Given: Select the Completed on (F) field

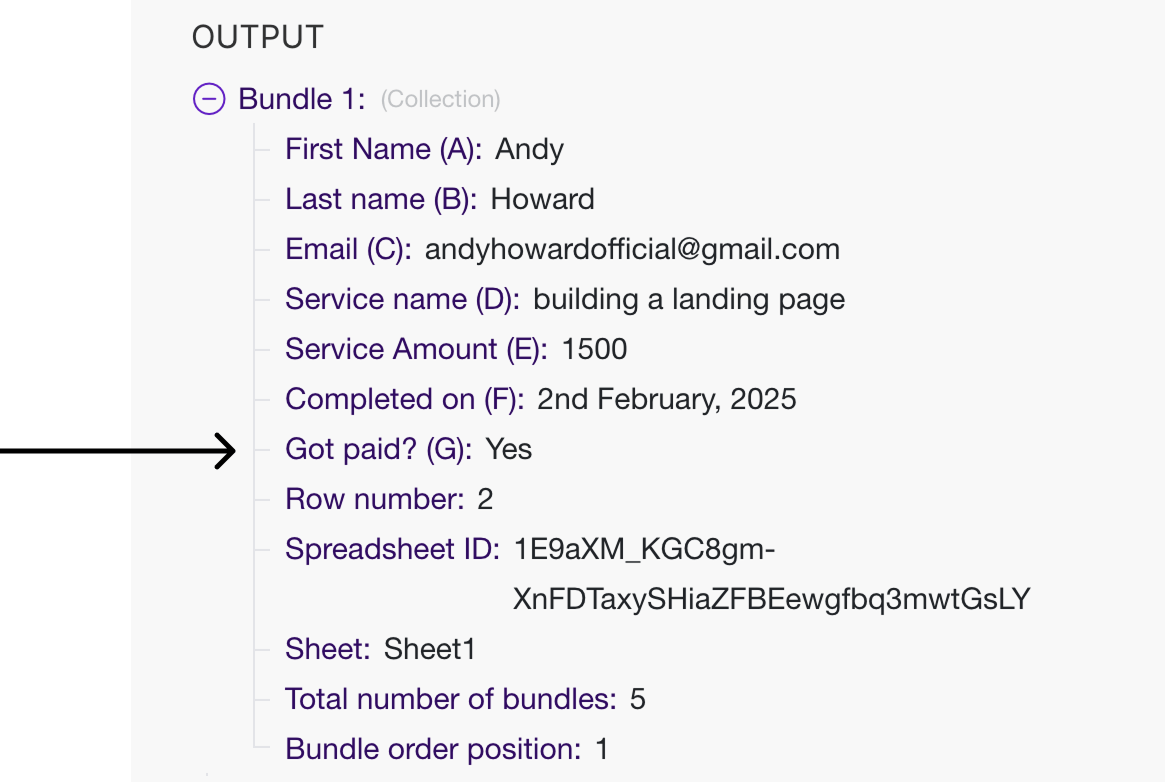Looking at the screenshot, I should coord(404,399).
